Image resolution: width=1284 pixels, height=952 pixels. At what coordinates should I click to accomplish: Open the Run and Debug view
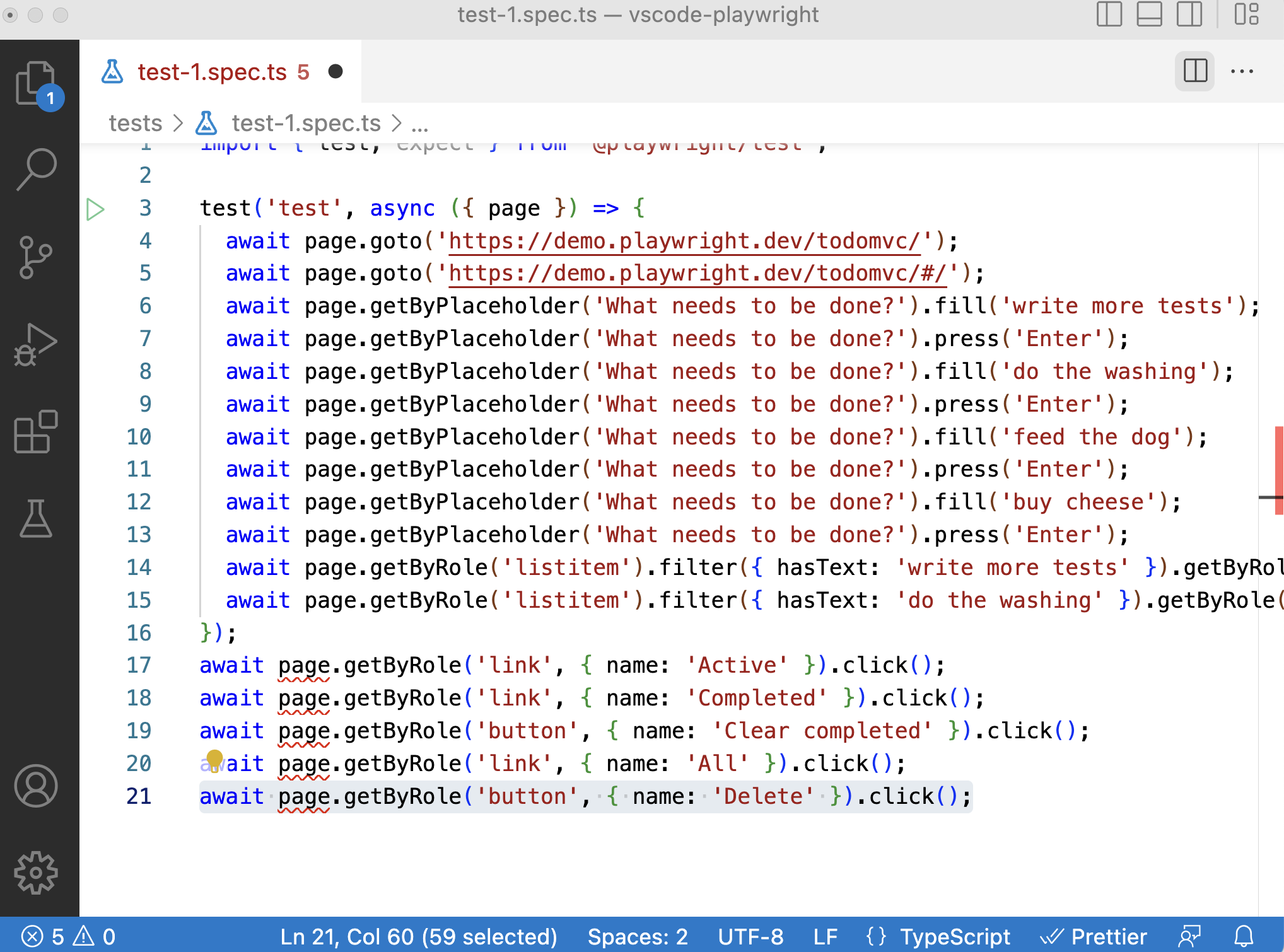coord(35,344)
